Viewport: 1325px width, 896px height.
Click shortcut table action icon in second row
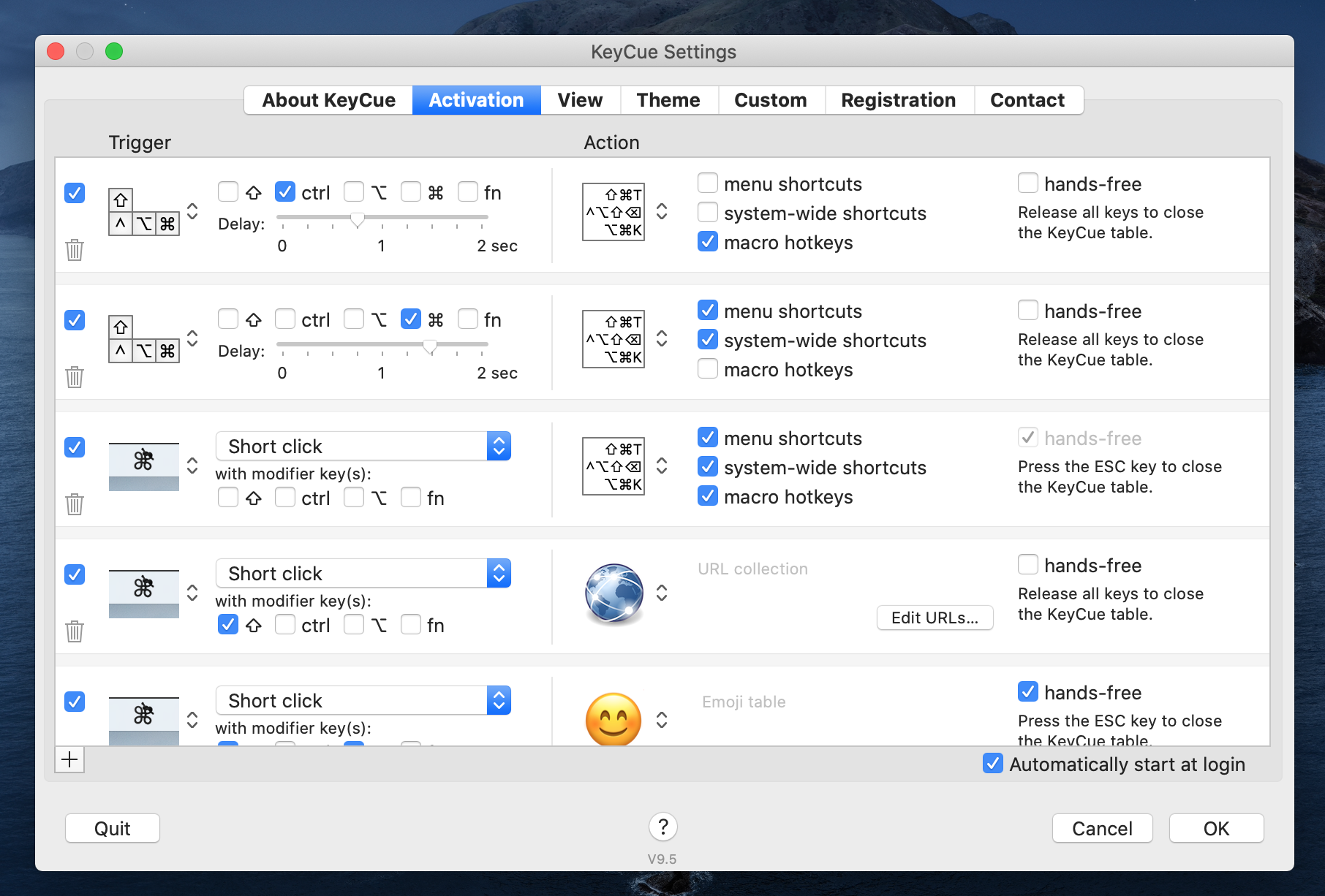(x=614, y=339)
